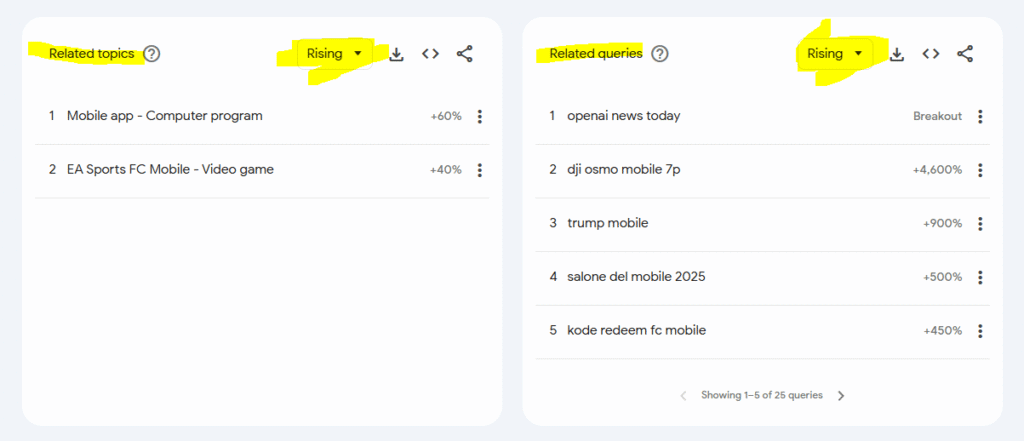This screenshot has height=441, width=1024.
Task: Get embed code for Related topics
Action: 430,54
